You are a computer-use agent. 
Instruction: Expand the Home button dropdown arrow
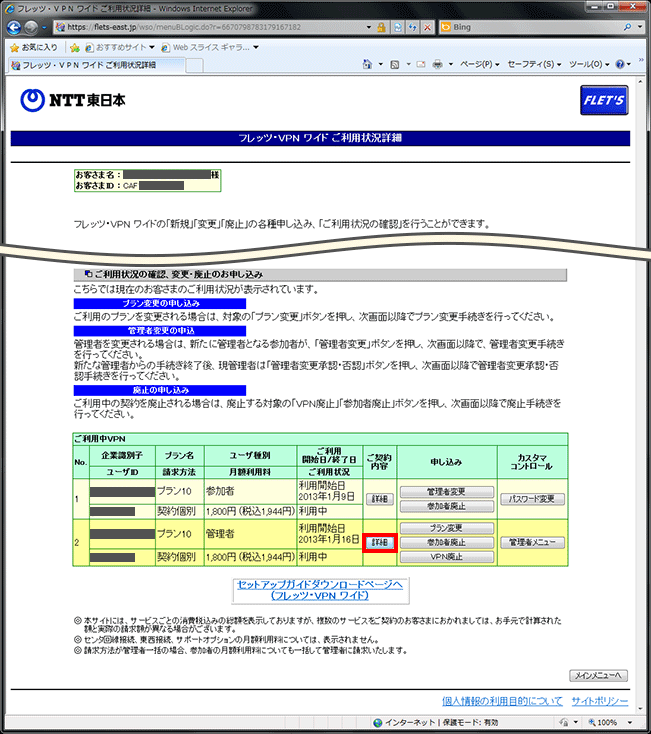click(x=380, y=64)
